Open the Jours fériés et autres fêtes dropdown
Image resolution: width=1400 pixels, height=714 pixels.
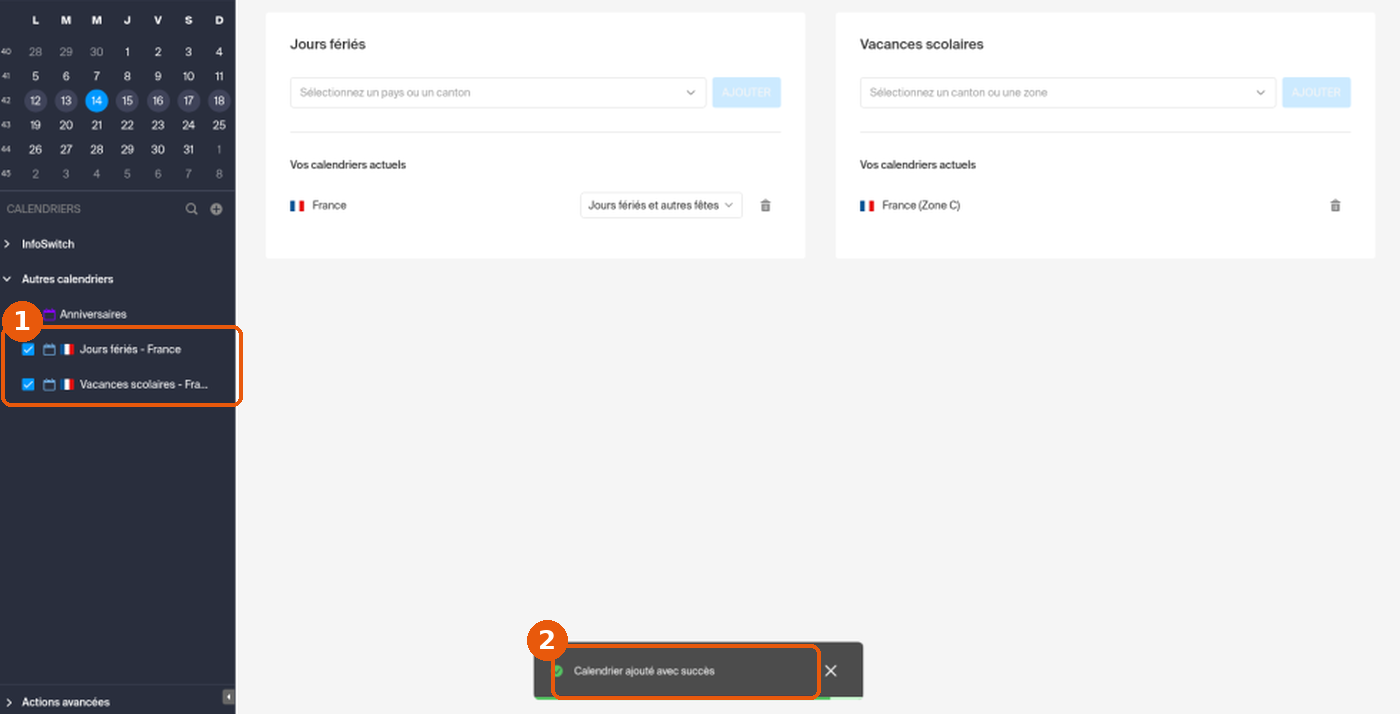pos(661,205)
